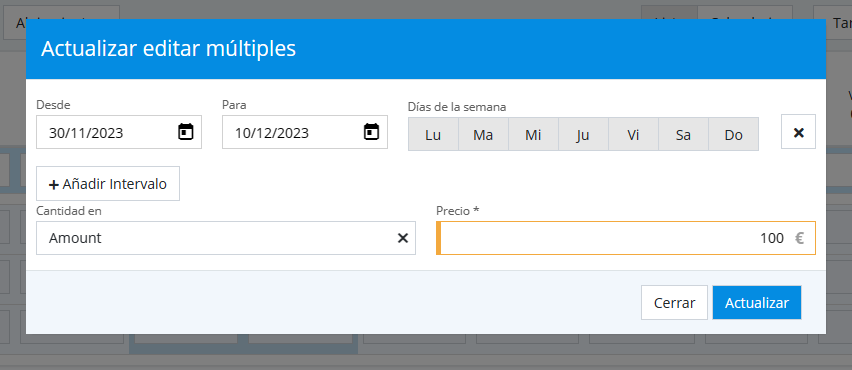Toggle the Mi weekday button
Image resolution: width=852 pixels, height=370 pixels.
coord(533,134)
